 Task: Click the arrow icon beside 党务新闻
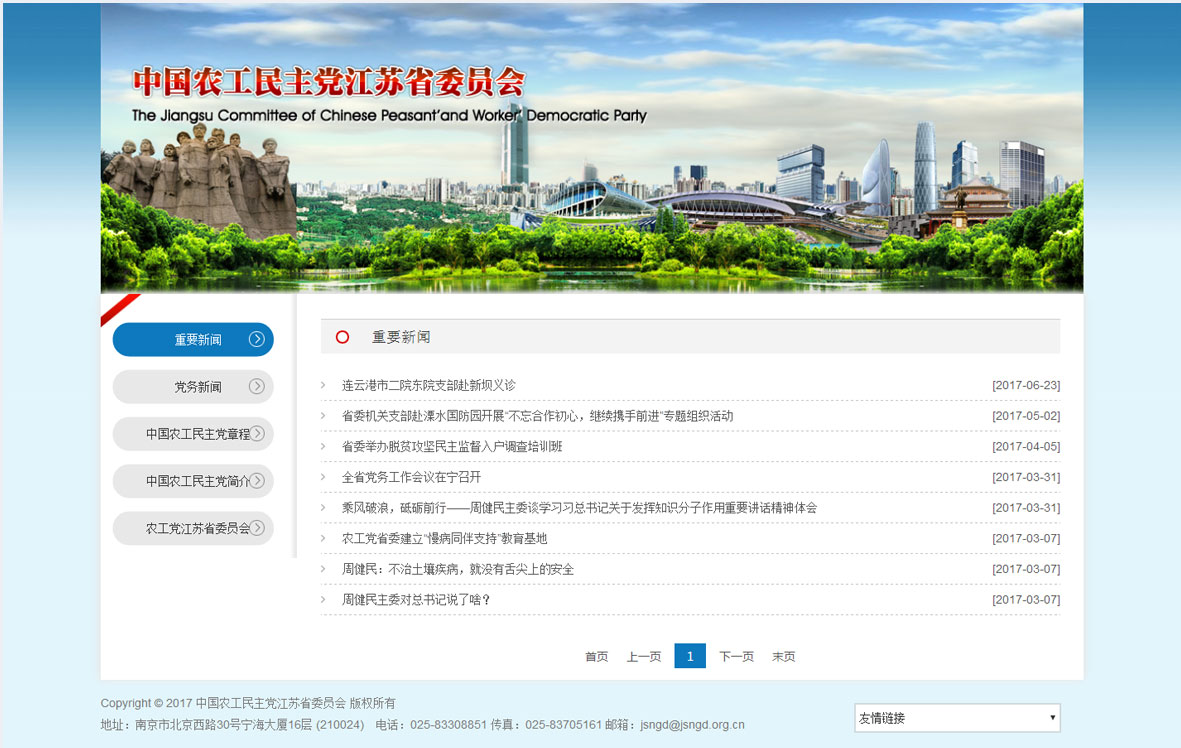click(257, 386)
